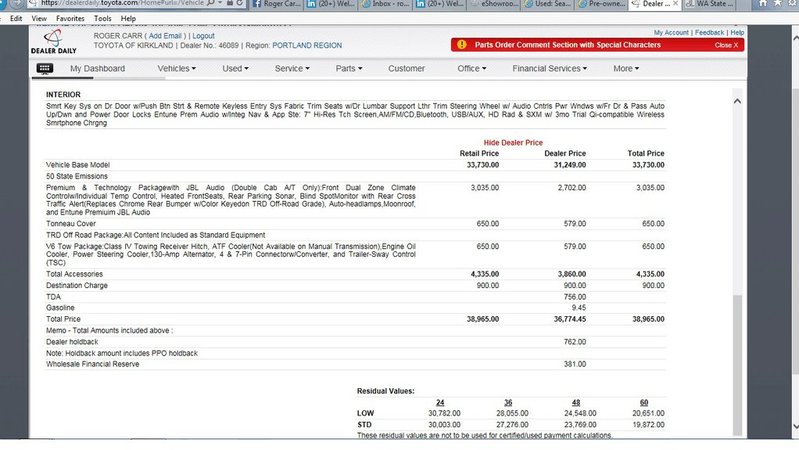
Task: Expand the Used dropdown menu
Action: [x=235, y=68]
